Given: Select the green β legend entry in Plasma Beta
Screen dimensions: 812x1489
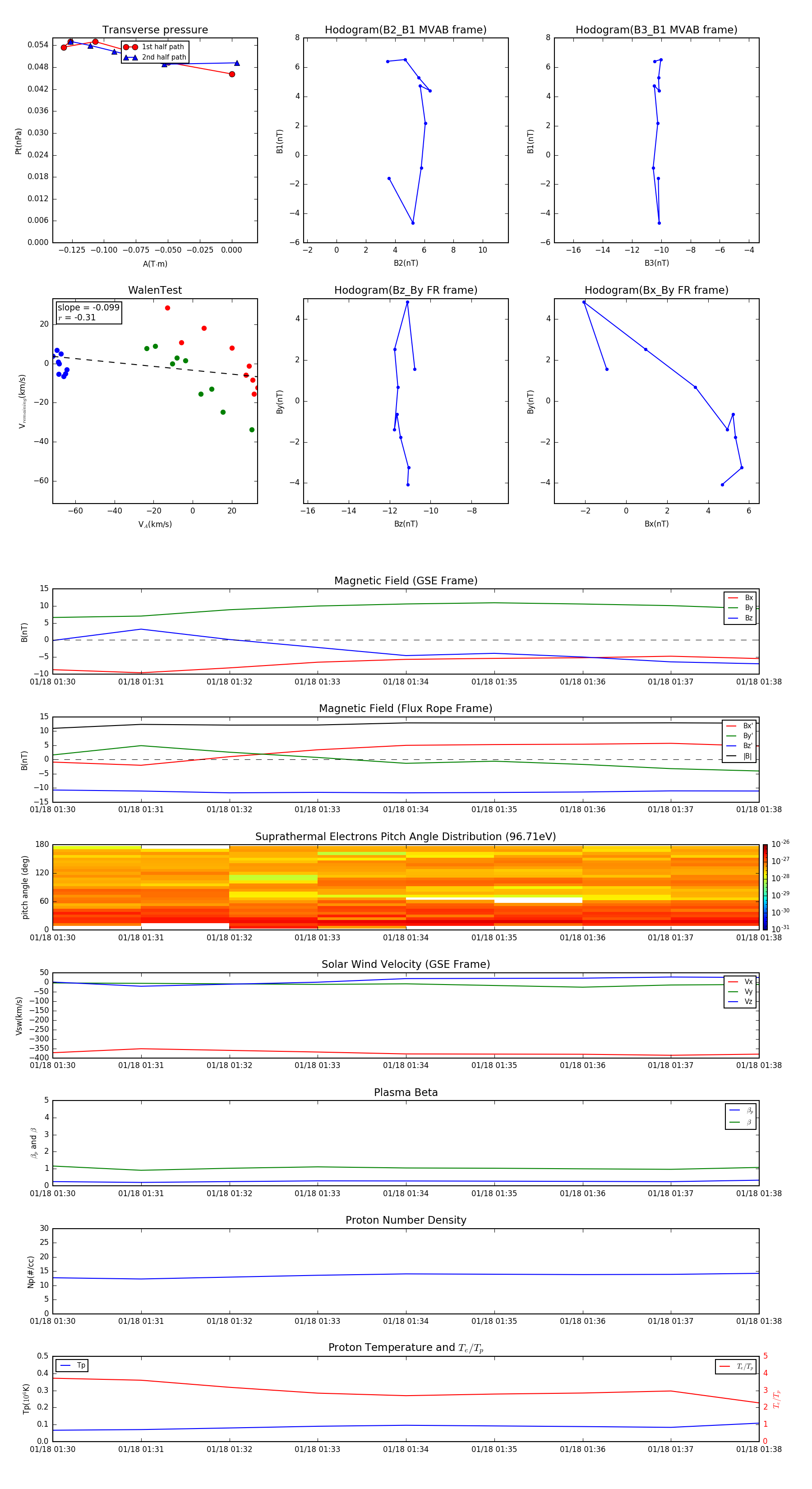Looking at the screenshot, I should [741, 1123].
